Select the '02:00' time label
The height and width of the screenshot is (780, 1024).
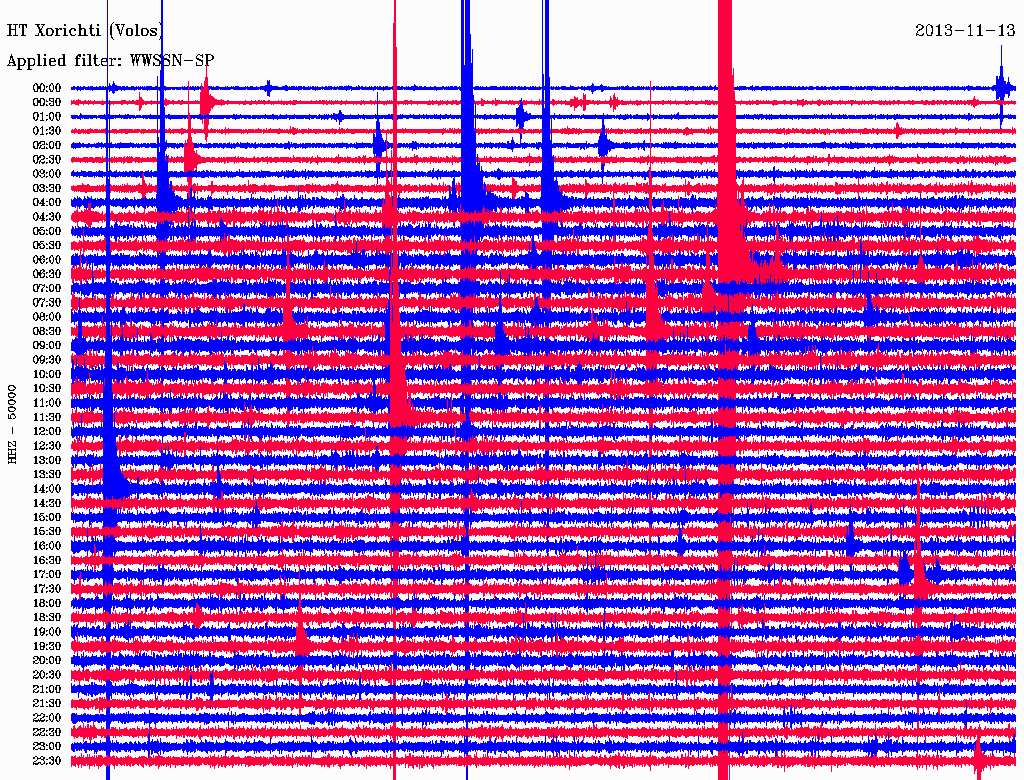pos(47,145)
